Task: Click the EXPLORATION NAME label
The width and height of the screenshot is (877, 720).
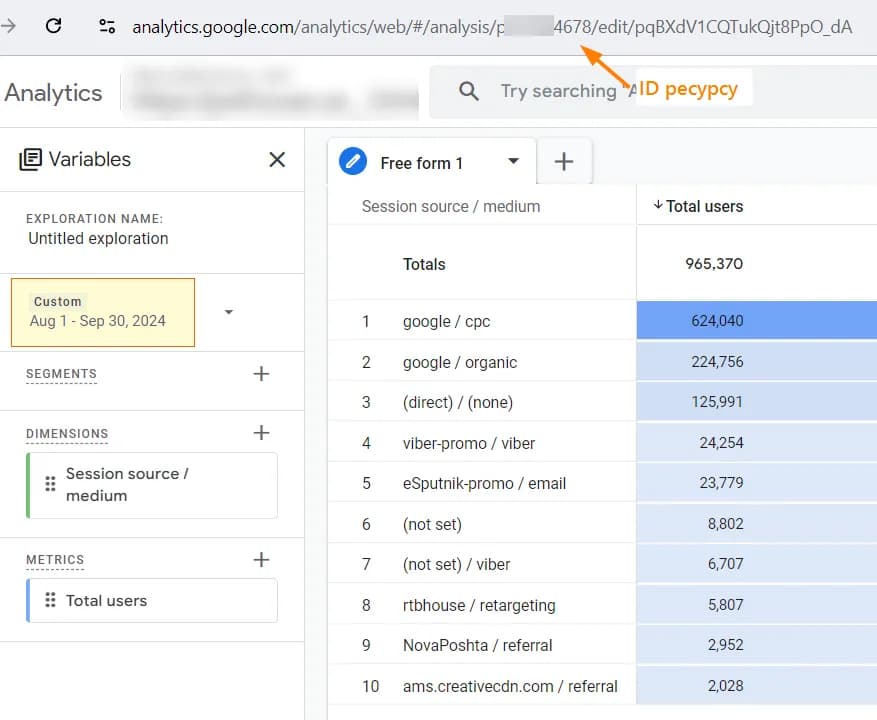Action: coord(95,219)
